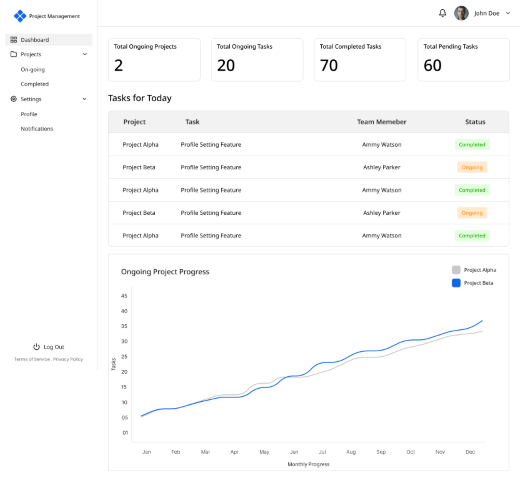Select the Total Pending Tasks card

click(x=464, y=60)
